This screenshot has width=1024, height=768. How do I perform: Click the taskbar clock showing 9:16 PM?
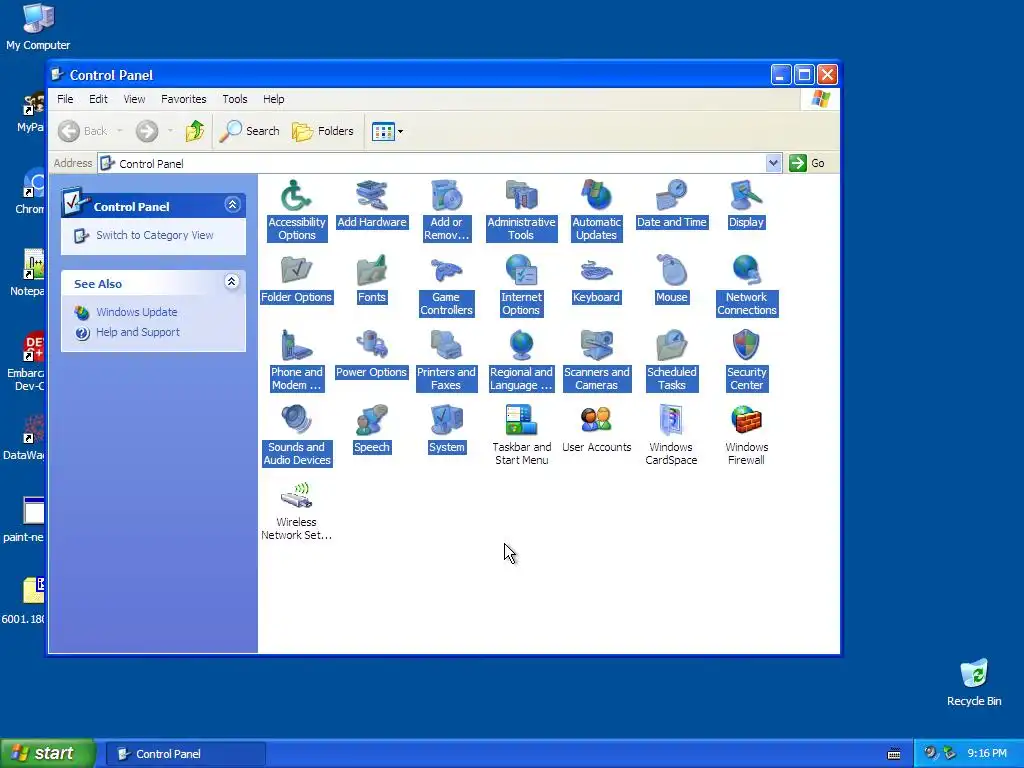click(x=987, y=754)
